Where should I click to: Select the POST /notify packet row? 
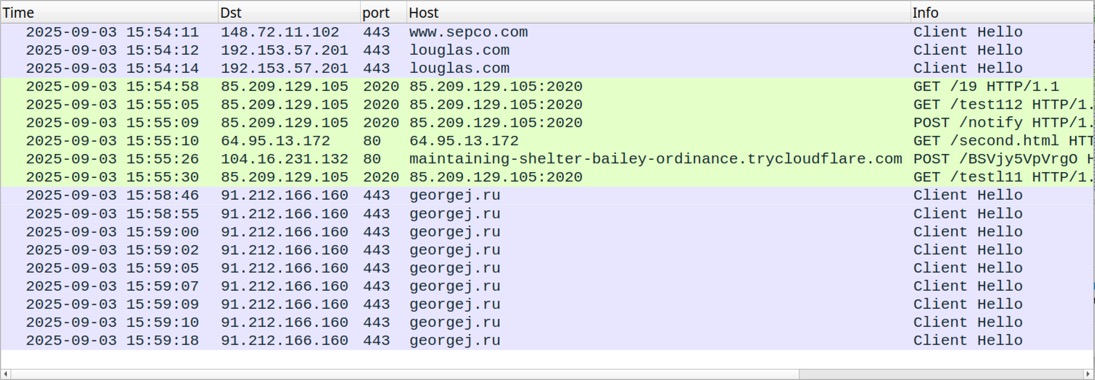(x=548, y=123)
